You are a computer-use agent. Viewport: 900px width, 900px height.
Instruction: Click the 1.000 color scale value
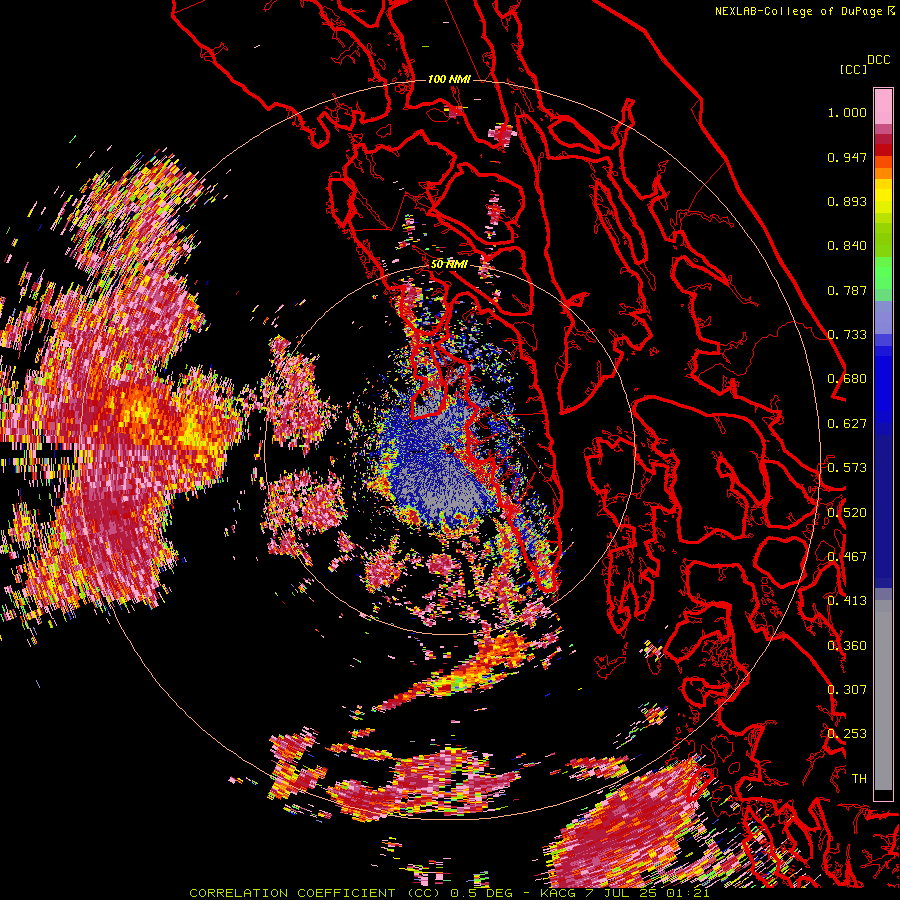[x=847, y=112]
